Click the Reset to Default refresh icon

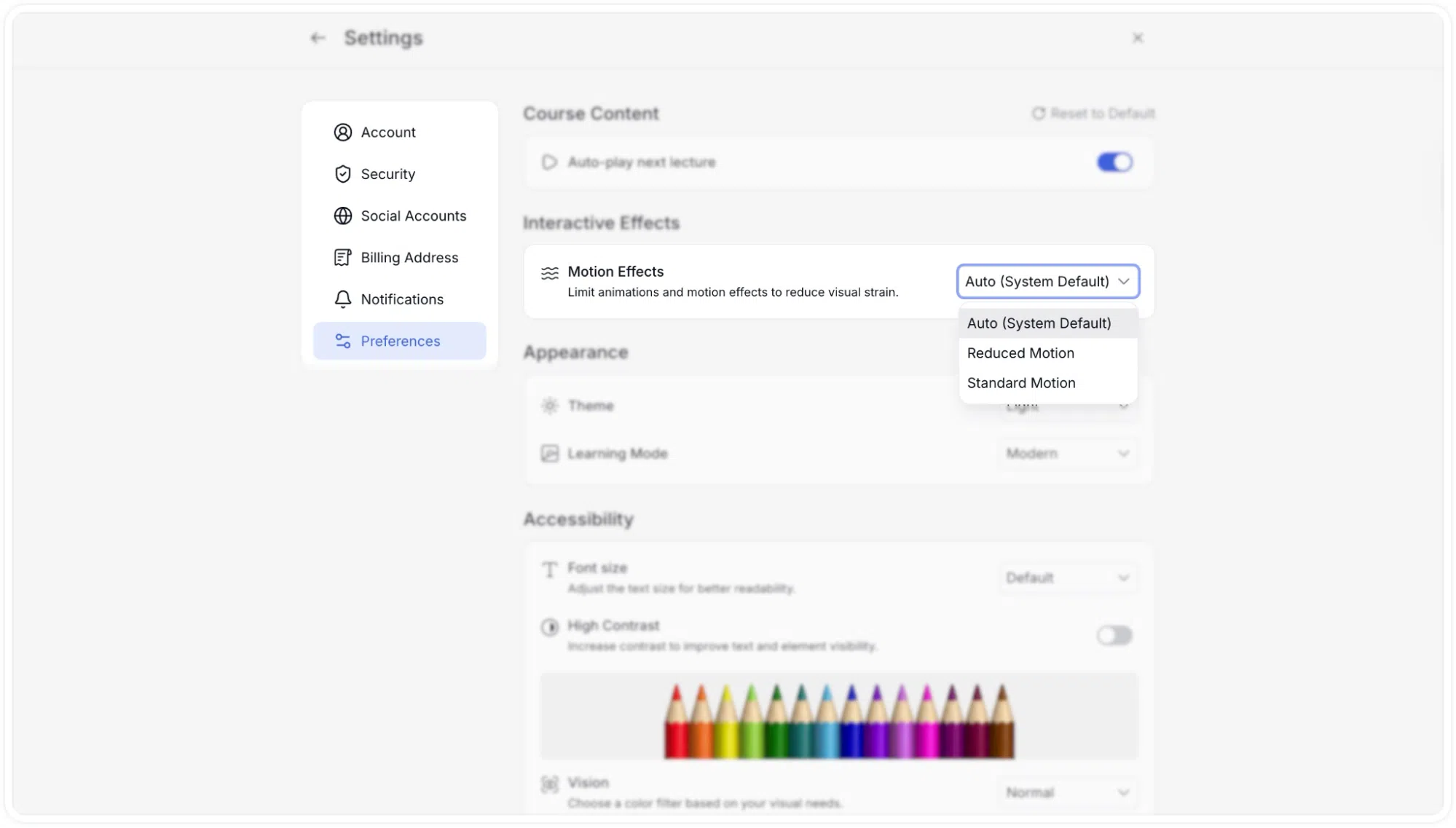(x=1039, y=114)
